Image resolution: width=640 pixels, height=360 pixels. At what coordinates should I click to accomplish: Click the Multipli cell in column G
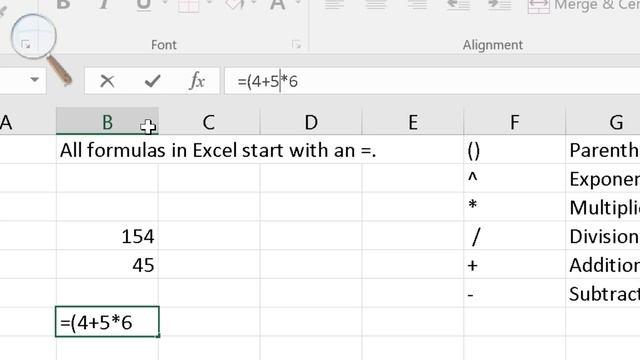pyautogui.click(x=603, y=207)
